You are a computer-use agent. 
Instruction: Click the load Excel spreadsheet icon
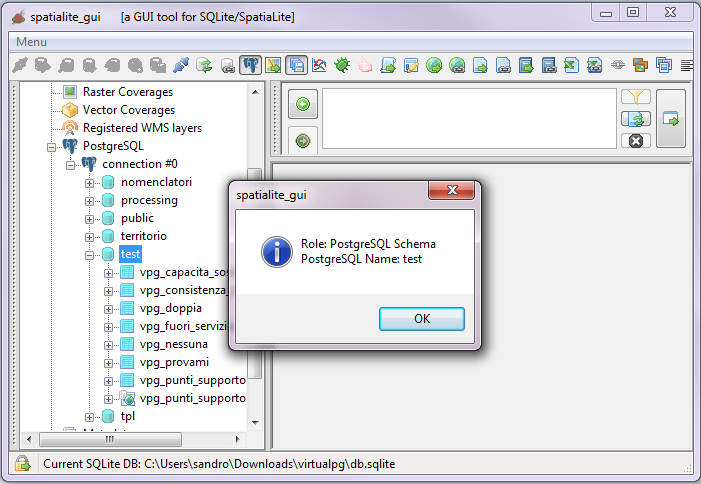(x=571, y=65)
